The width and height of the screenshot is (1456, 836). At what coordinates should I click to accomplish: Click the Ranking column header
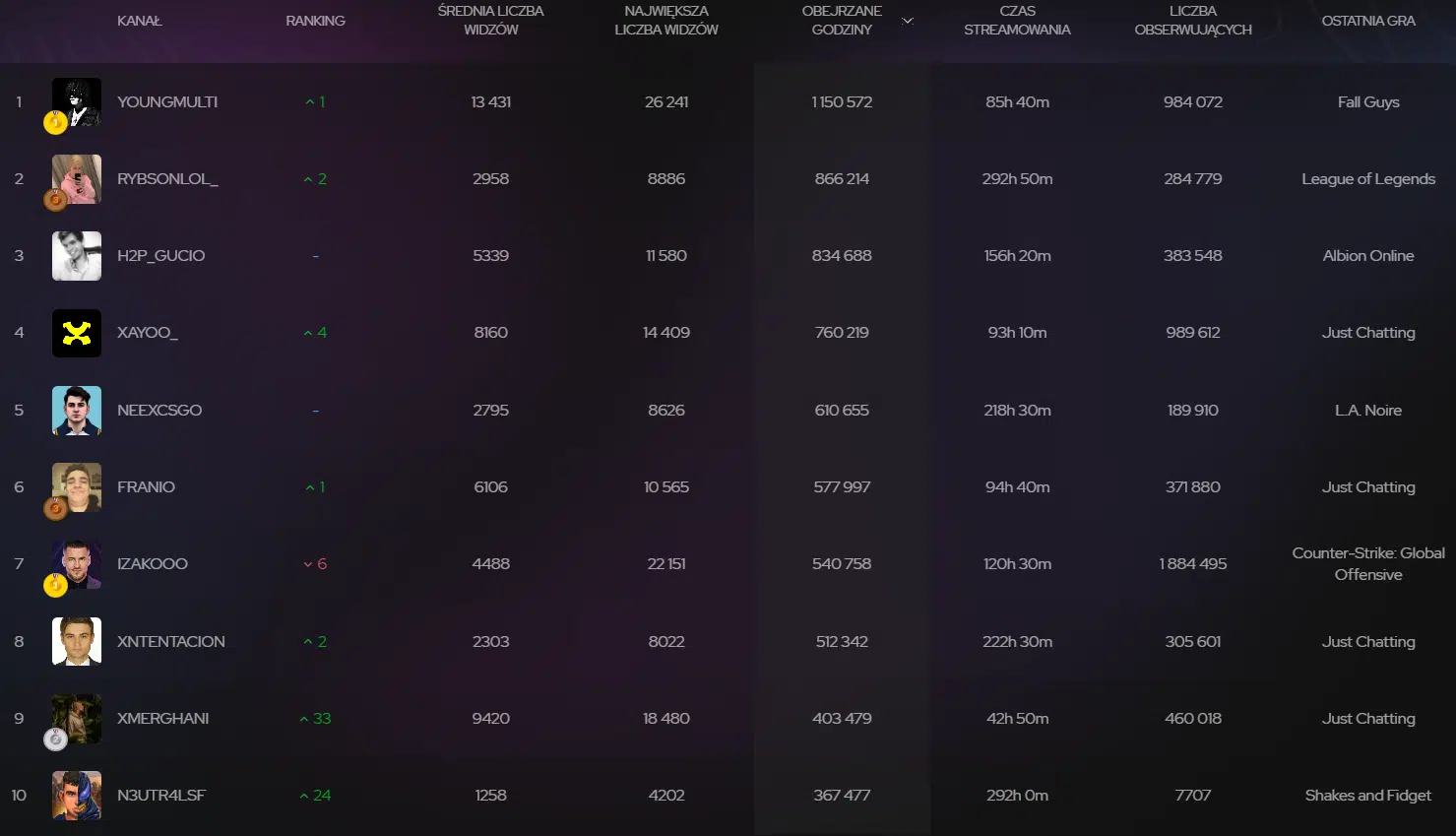(315, 21)
